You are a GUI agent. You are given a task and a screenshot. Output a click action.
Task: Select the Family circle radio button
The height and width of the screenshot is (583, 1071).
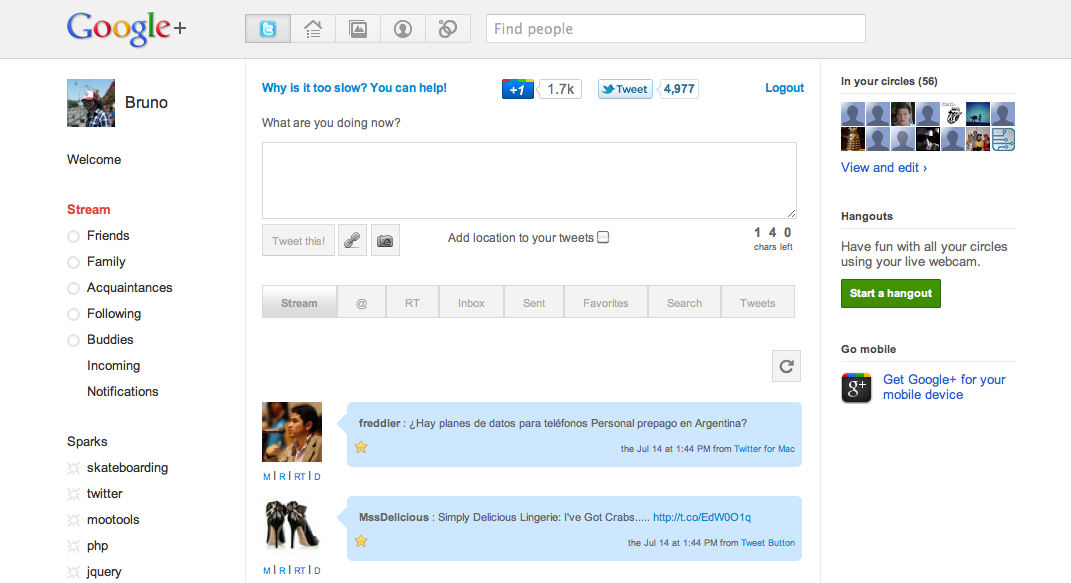[73, 262]
